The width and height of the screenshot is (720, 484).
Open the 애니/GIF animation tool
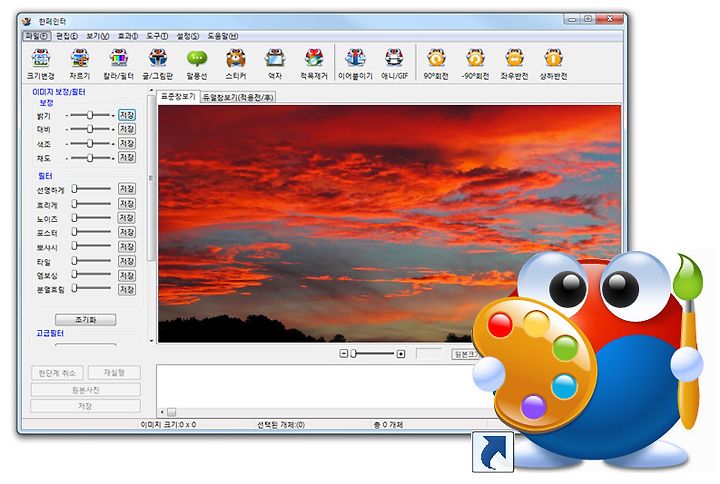(x=394, y=64)
